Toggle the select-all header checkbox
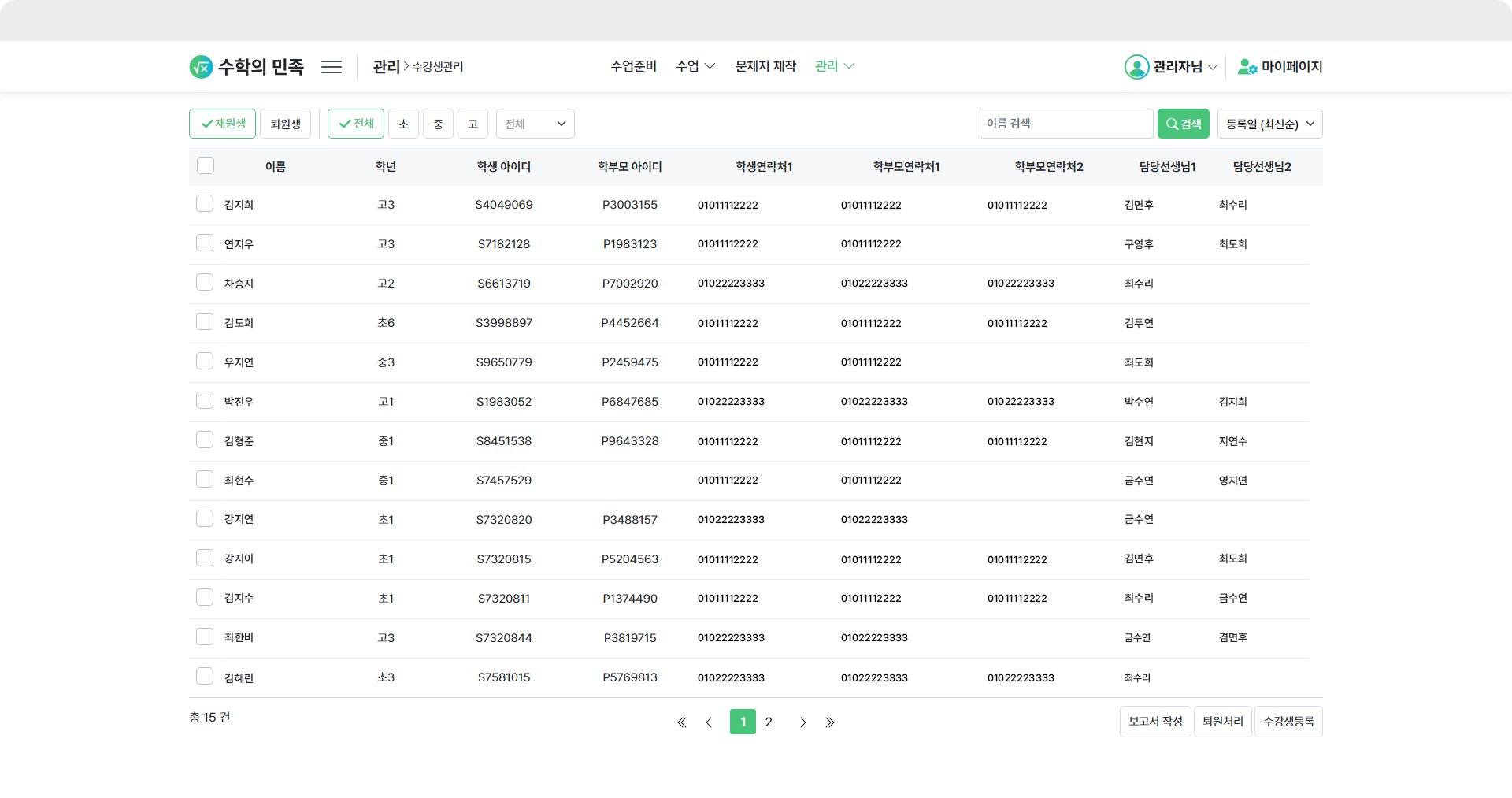1512x798 pixels. pyautogui.click(x=206, y=165)
